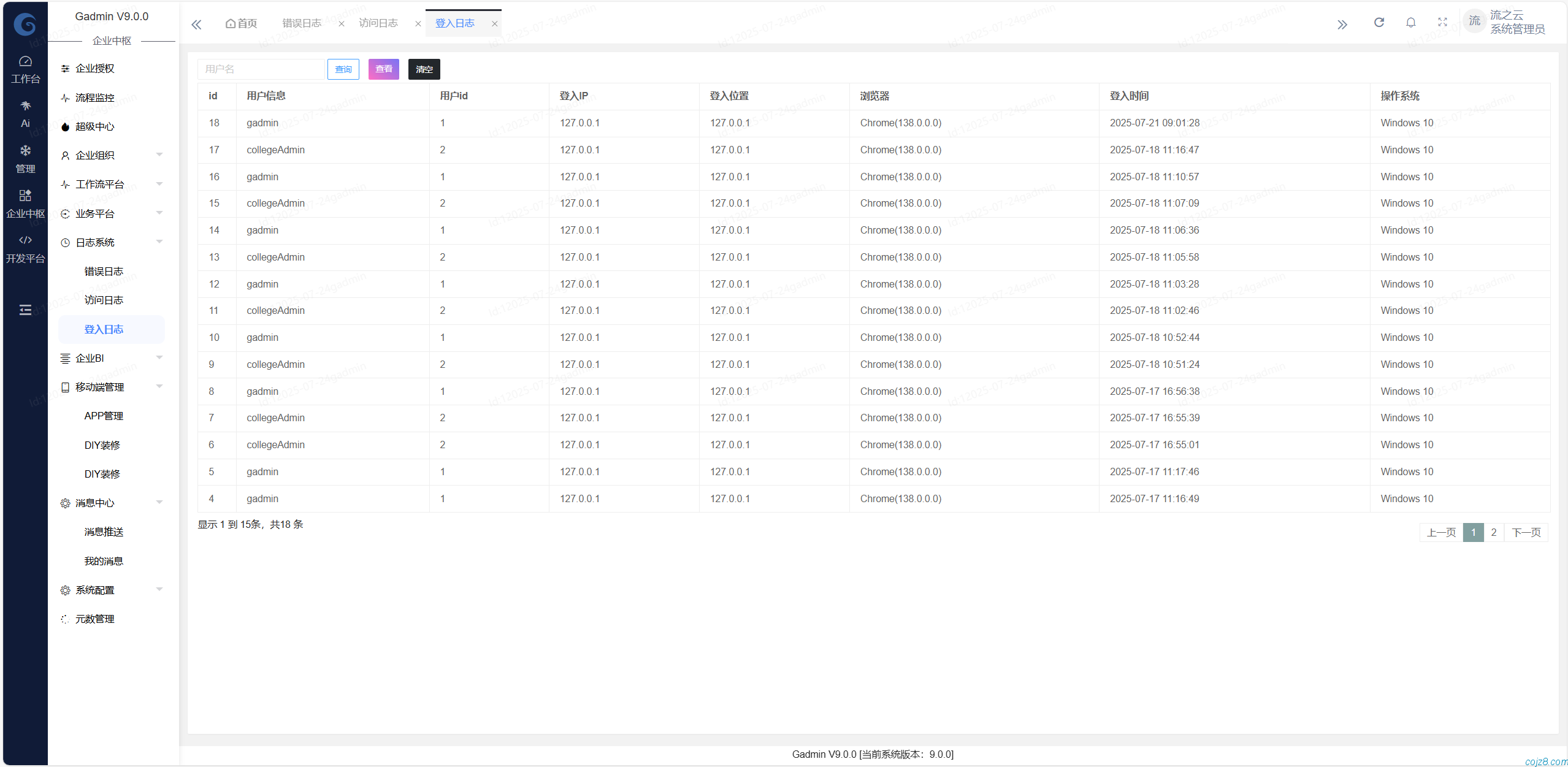Click the Gadmin logo icon
Screen dimensions: 1568x767
point(25,25)
